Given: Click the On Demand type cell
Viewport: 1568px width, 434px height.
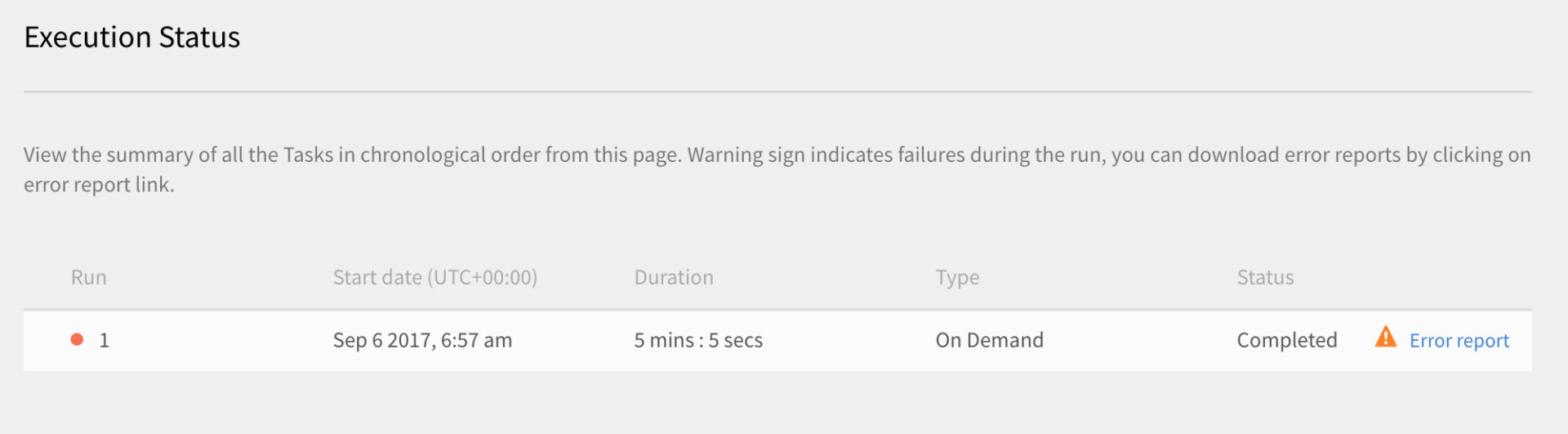Looking at the screenshot, I should click(x=989, y=340).
